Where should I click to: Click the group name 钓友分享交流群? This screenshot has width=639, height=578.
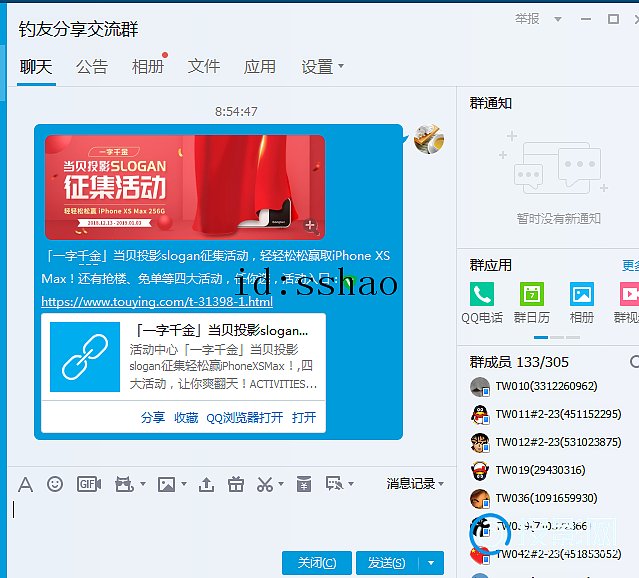pyautogui.click(x=78, y=29)
